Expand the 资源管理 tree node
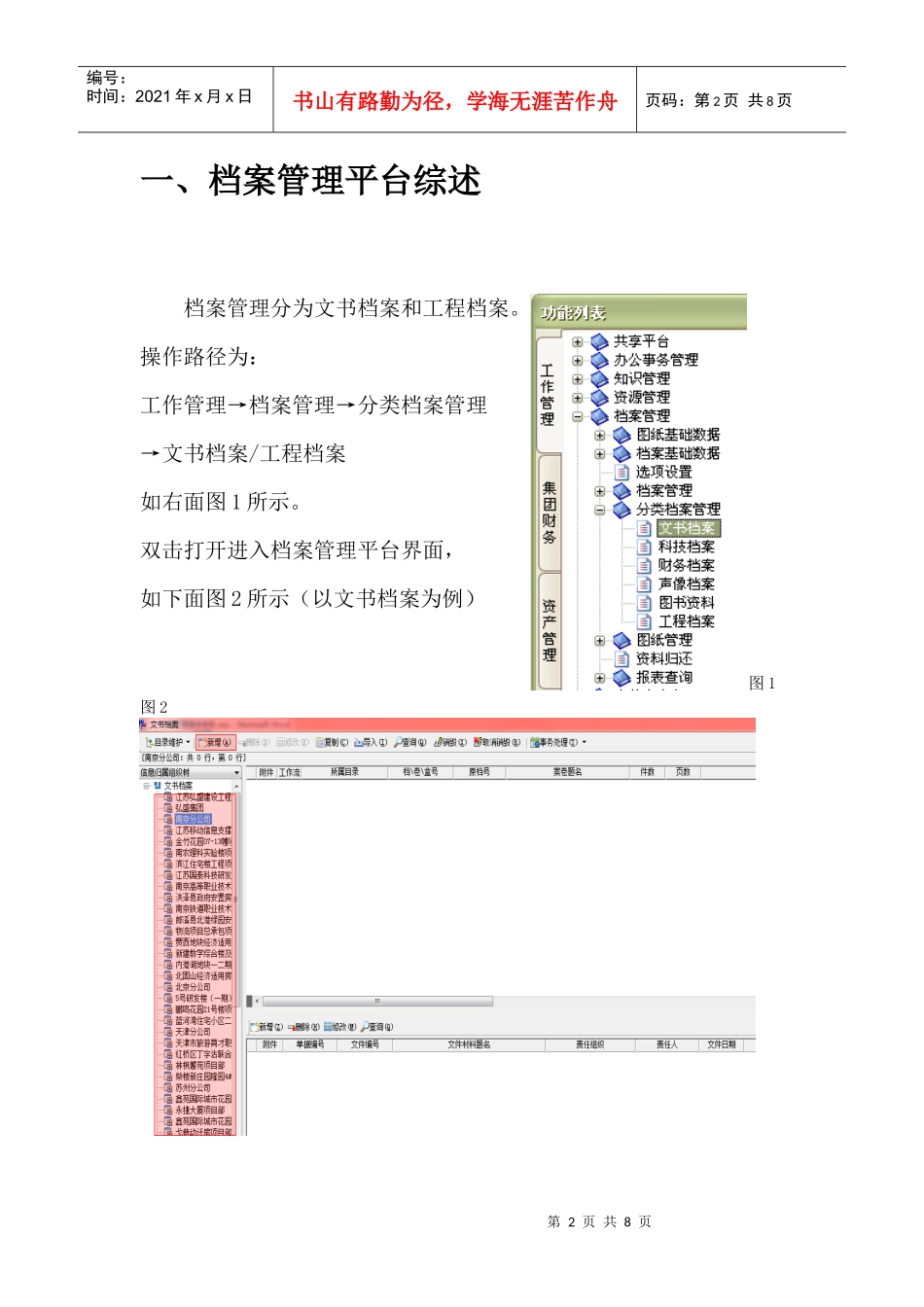Screen dimensions: 924x1307 tap(578, 398)
